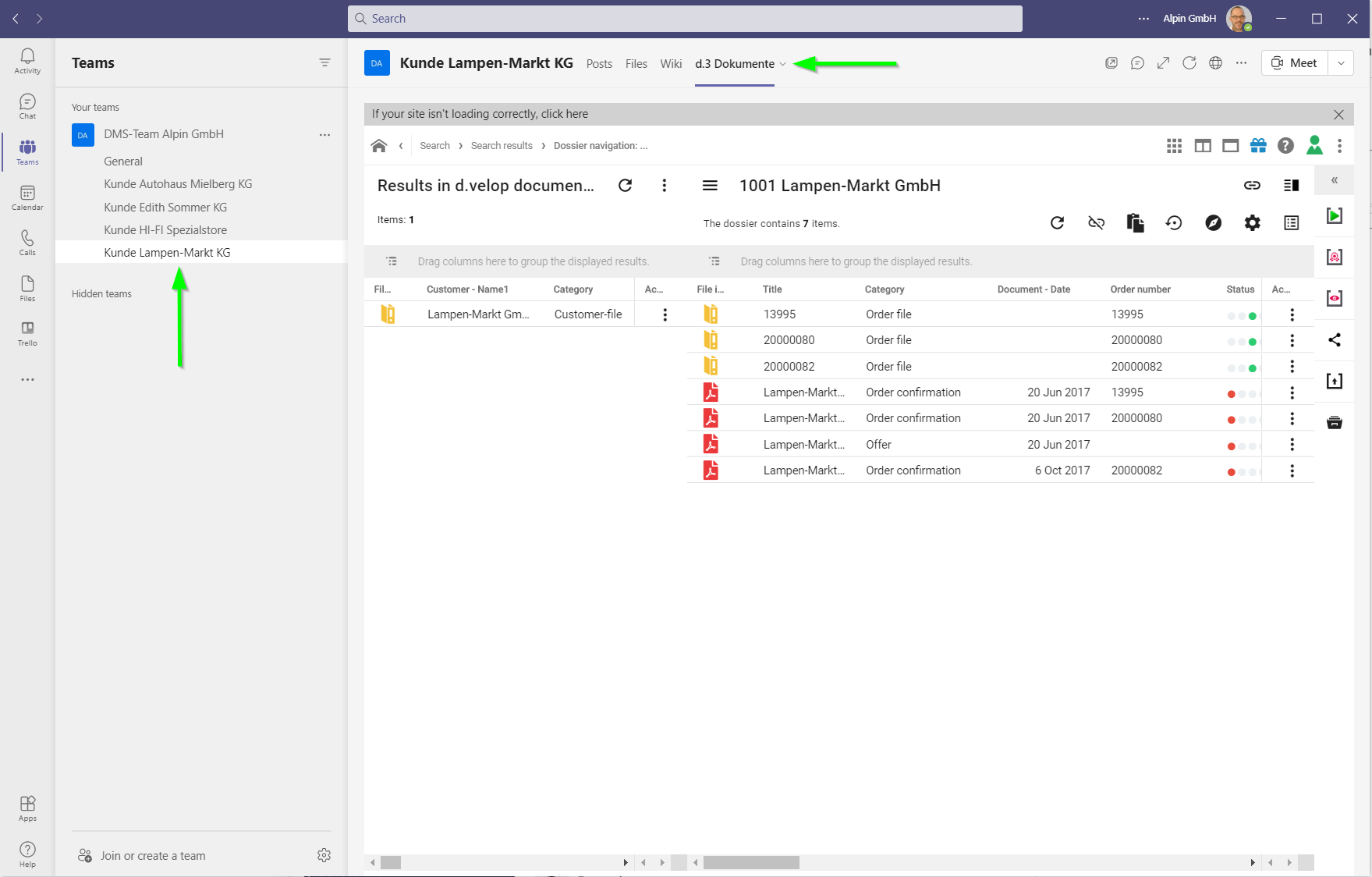Click the print icon in right panel
Screen dimensions: 1372x877
coord(1335,422)
